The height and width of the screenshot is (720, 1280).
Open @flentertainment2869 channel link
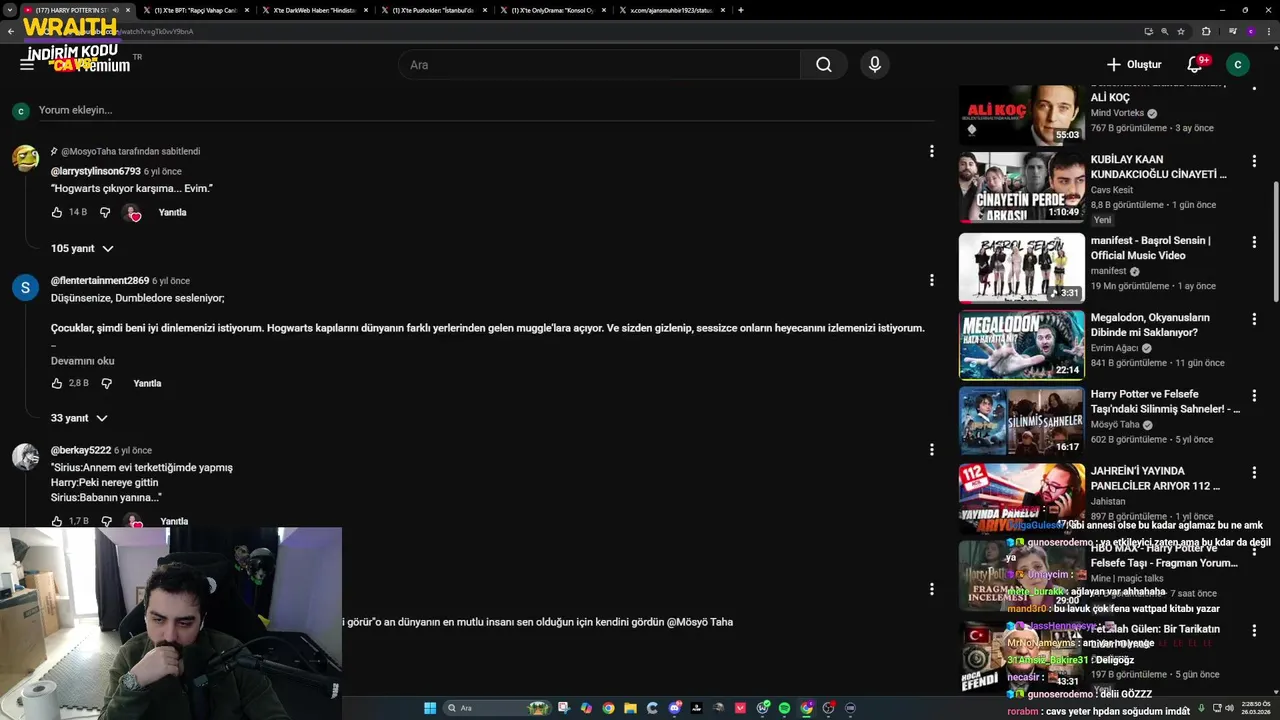point(100,281)
